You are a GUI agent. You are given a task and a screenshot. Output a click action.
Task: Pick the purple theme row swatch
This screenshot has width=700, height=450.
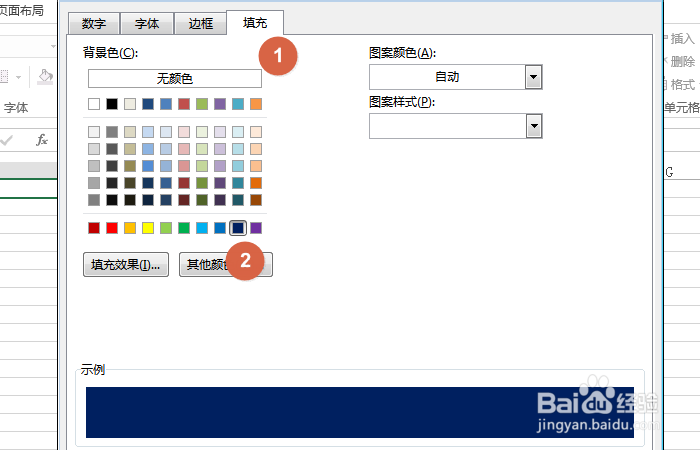click(x=220, y=104)
